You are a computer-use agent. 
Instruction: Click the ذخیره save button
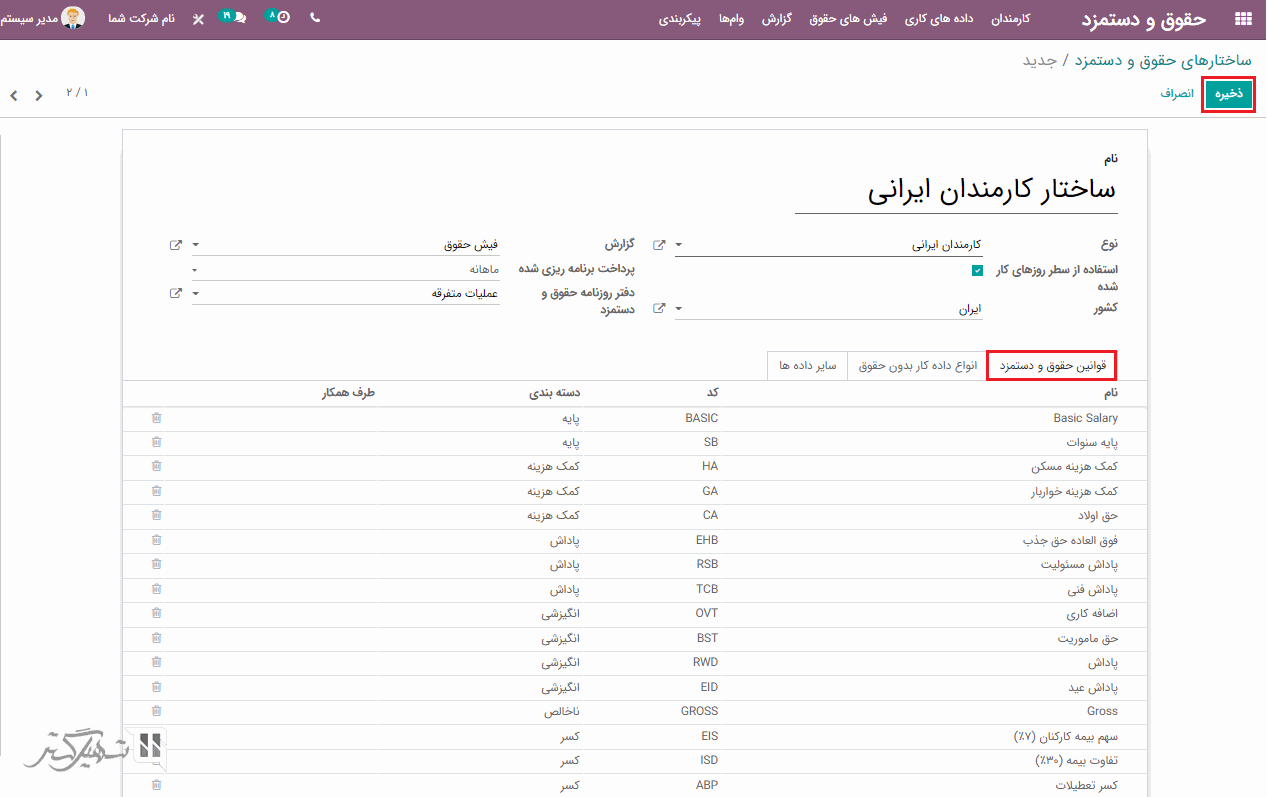point(1227,94)
